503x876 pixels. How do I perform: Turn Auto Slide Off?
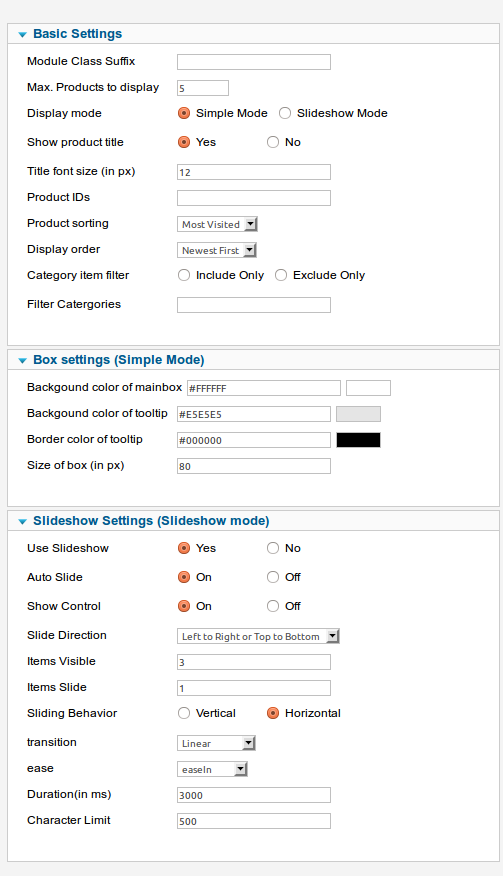[x=273, y=577]
